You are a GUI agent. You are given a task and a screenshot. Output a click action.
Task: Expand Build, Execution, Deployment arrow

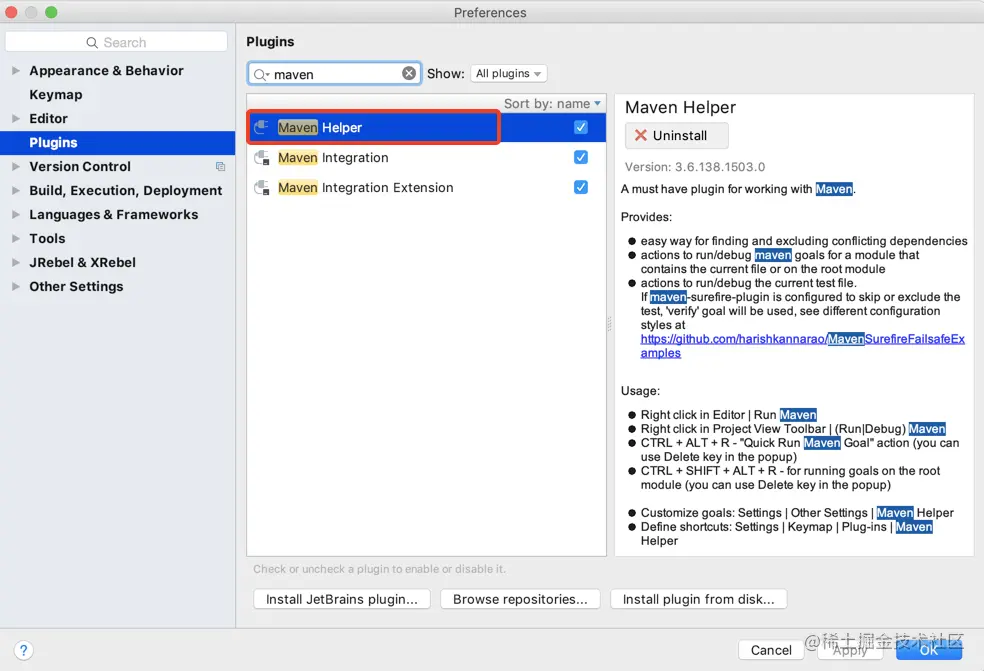(x=16, y=190)
